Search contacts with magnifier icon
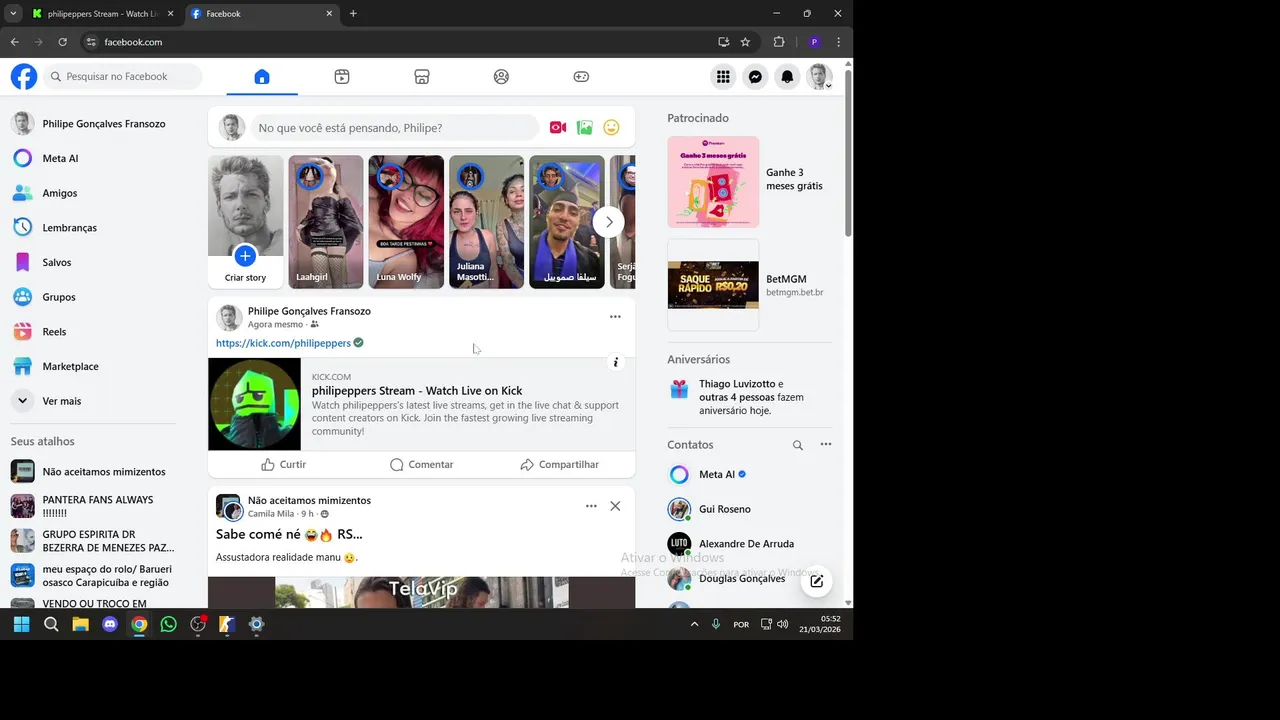The image size is (1280, 720). [x=798, y=445]
